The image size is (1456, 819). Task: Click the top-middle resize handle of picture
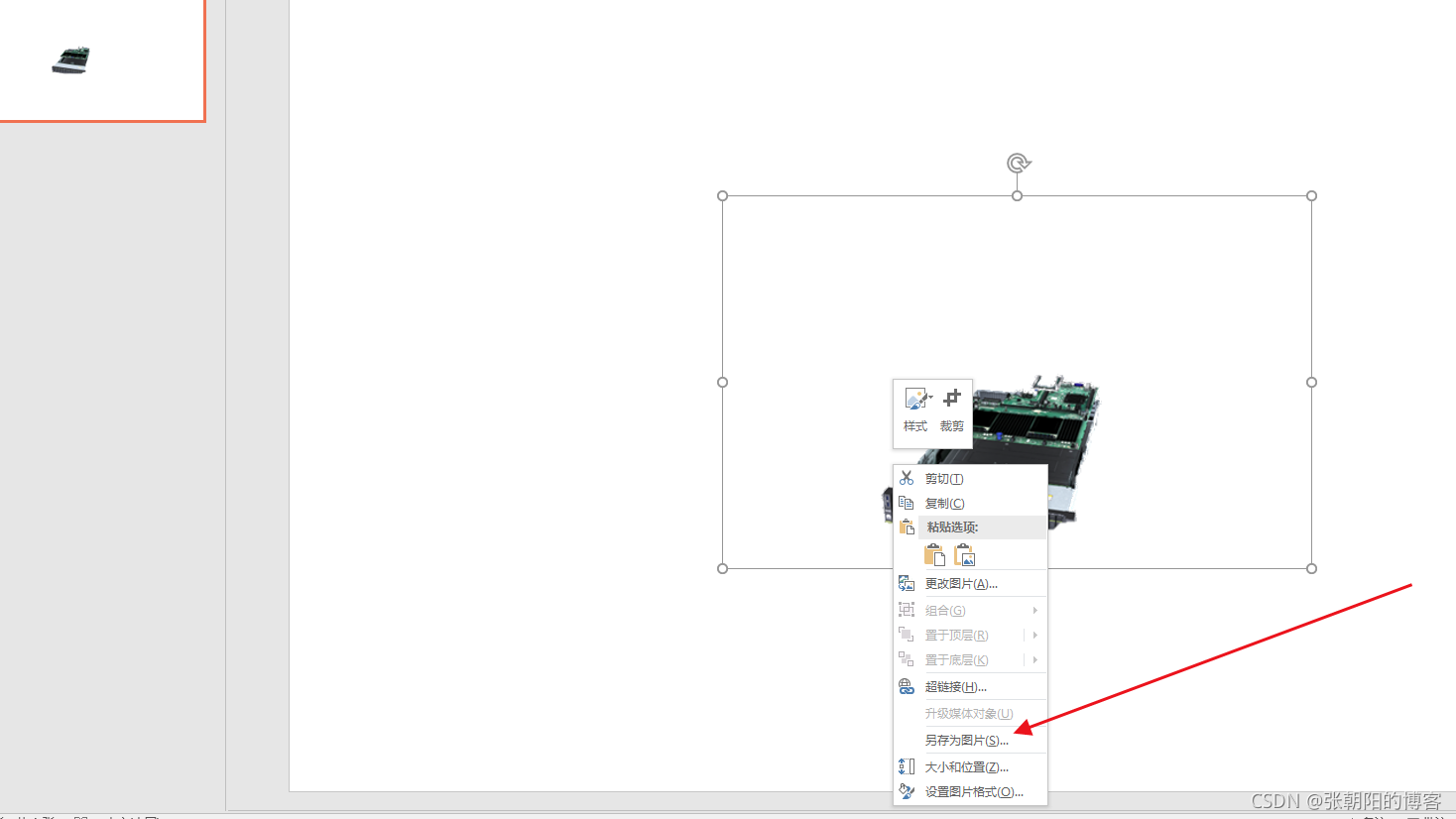point(1018,196)
